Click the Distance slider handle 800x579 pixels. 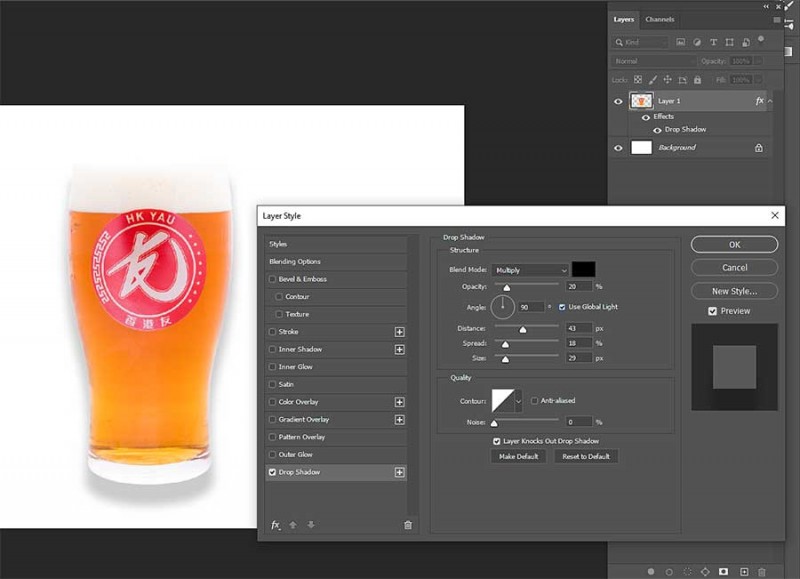[x=522, y=330]
